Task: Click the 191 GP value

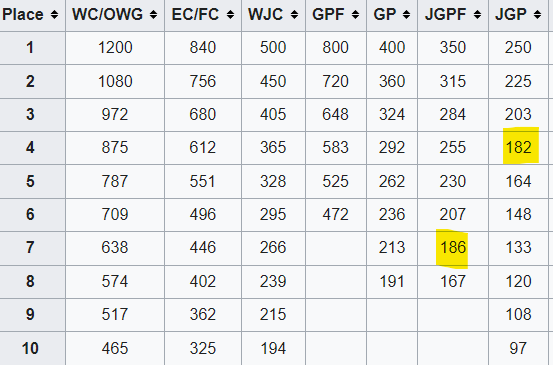Action: pos(392,281)
